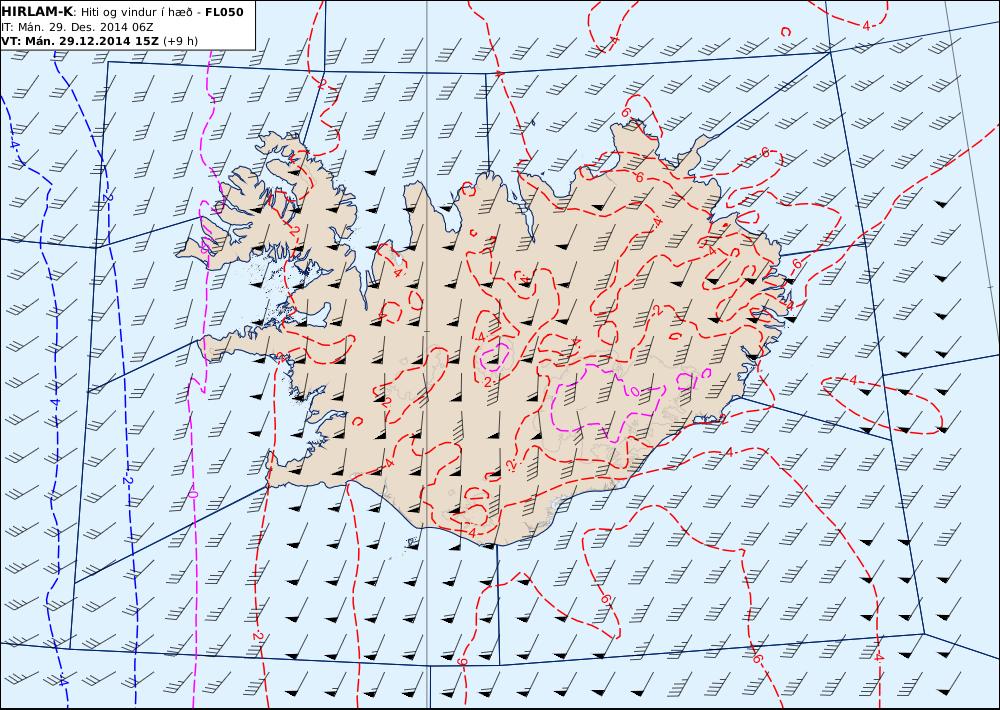Click the magenta 0 label west of Iceland
Viewport: 1000px width, 710px height.
coord(193,494)
